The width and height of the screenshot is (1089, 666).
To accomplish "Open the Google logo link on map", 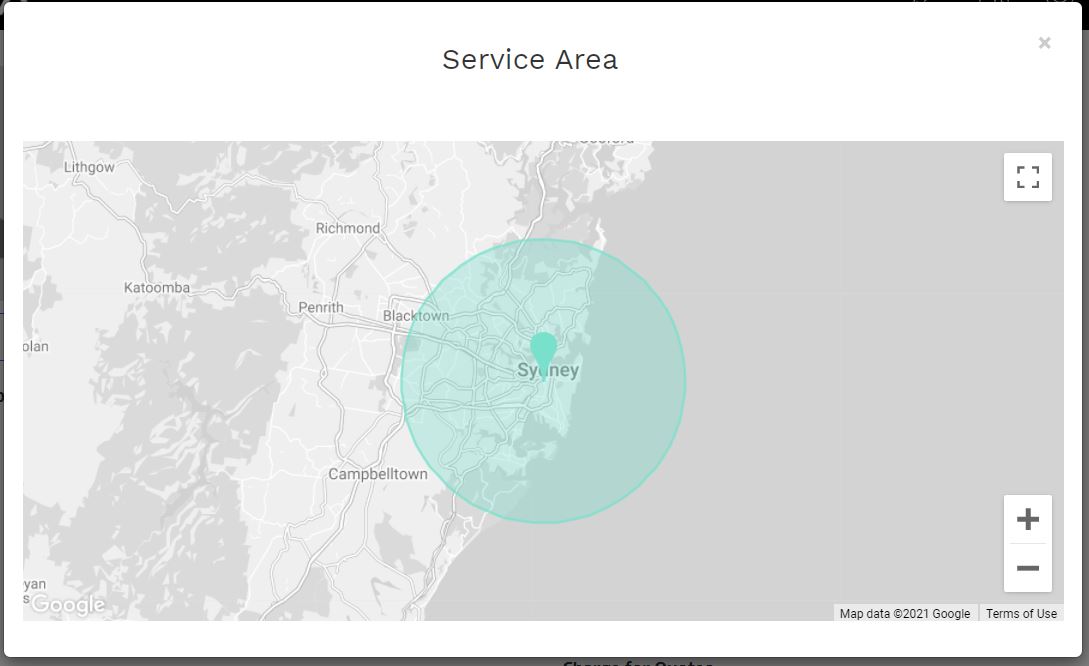I will (67, 605).
